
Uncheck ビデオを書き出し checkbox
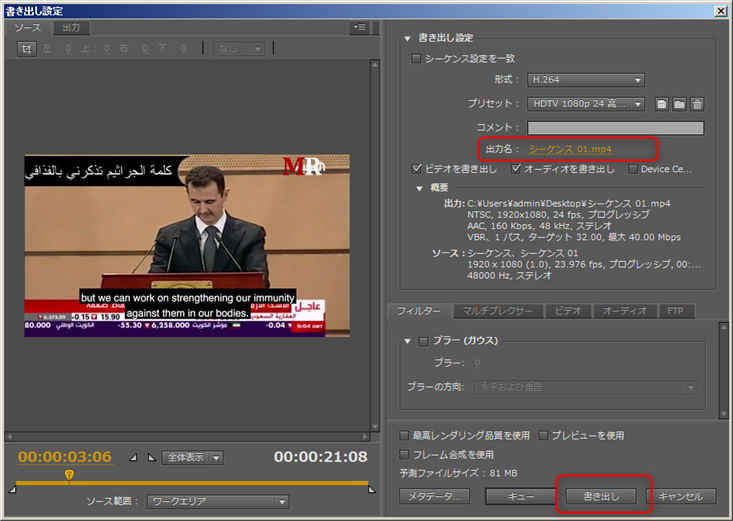(417, 169)
